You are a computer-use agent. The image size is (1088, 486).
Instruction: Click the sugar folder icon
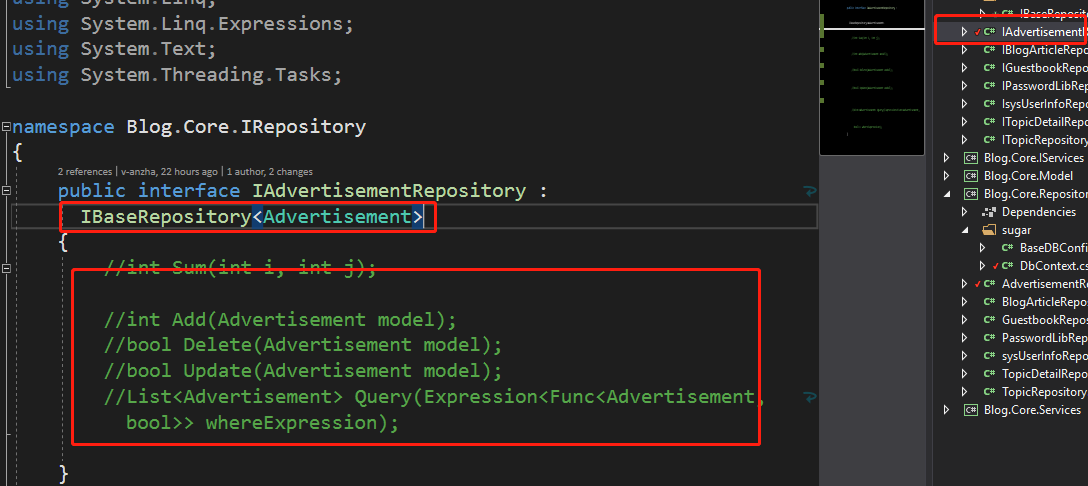click(989, 230)
